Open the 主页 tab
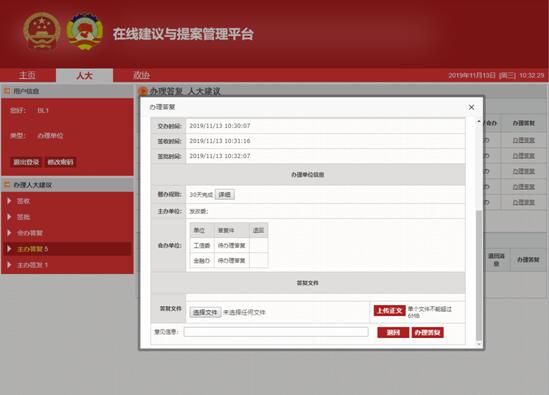This screenshot has height=395, width=549. click(27, 75)
